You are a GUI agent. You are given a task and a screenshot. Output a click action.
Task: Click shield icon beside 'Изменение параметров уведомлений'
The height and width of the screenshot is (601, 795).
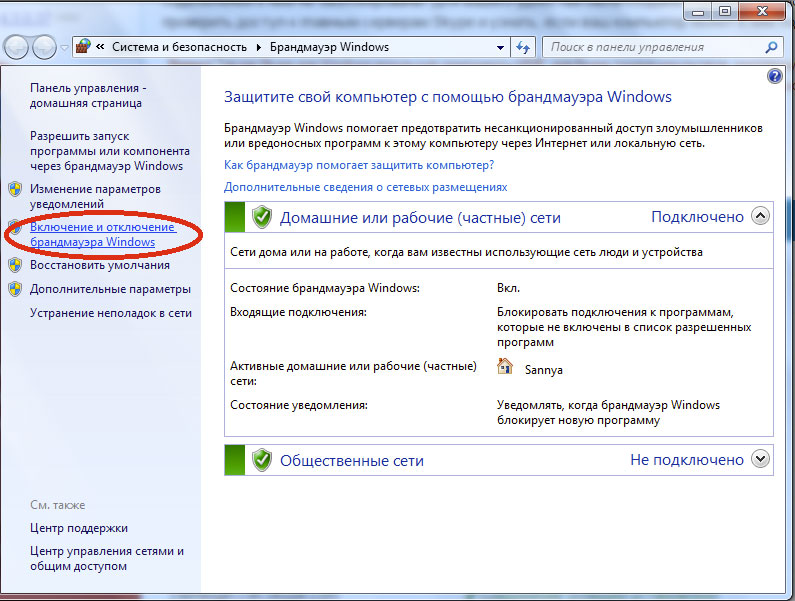(15, 189)
